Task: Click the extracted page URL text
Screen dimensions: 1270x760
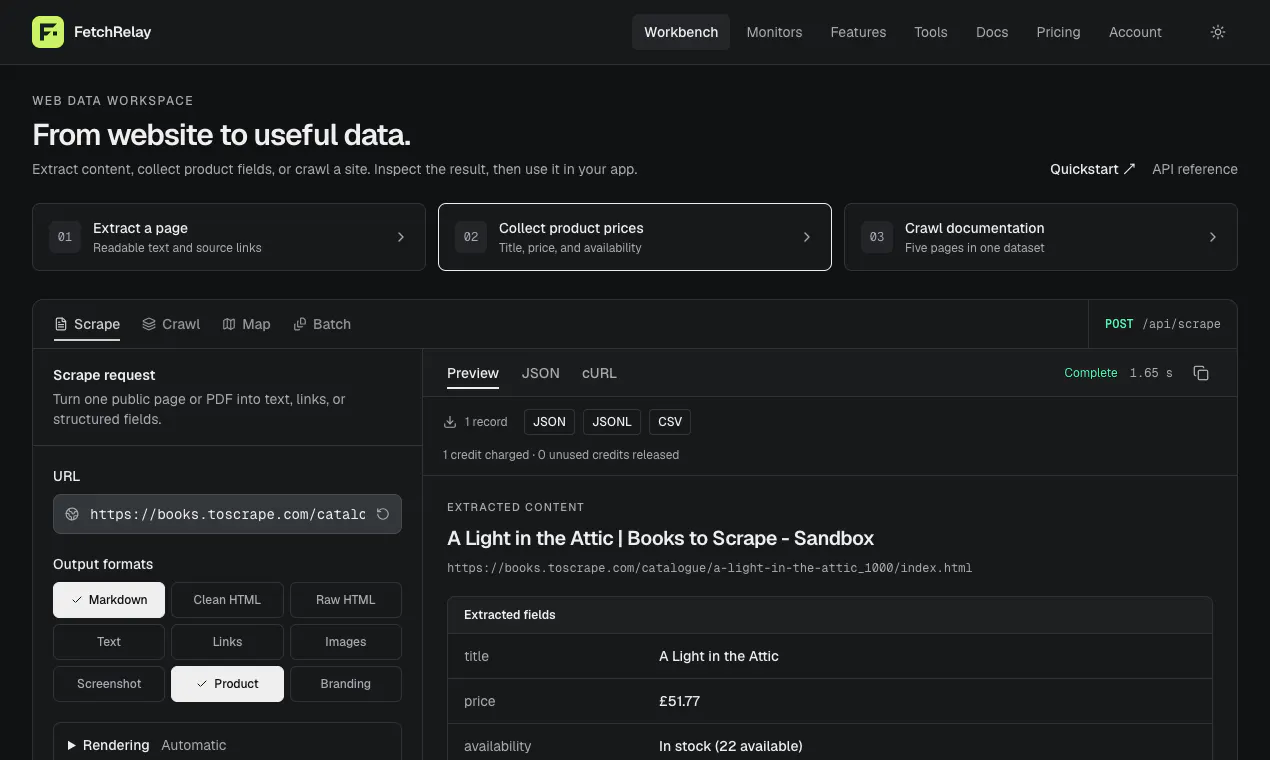Action: click(x=709, y=568)
